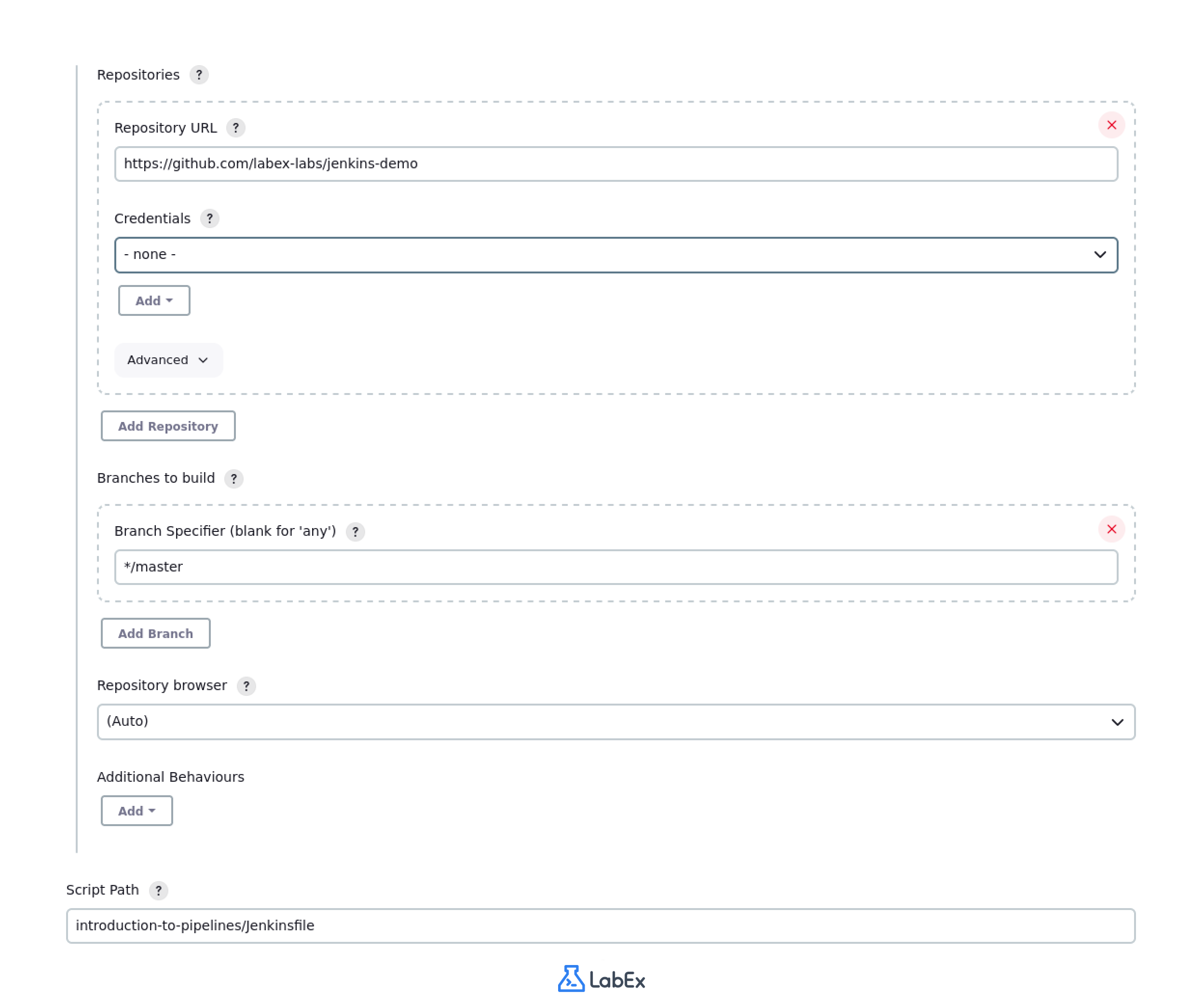Click the Repository browser help icon
This screenshot has width=1204, height=1006.
[246, 686]
